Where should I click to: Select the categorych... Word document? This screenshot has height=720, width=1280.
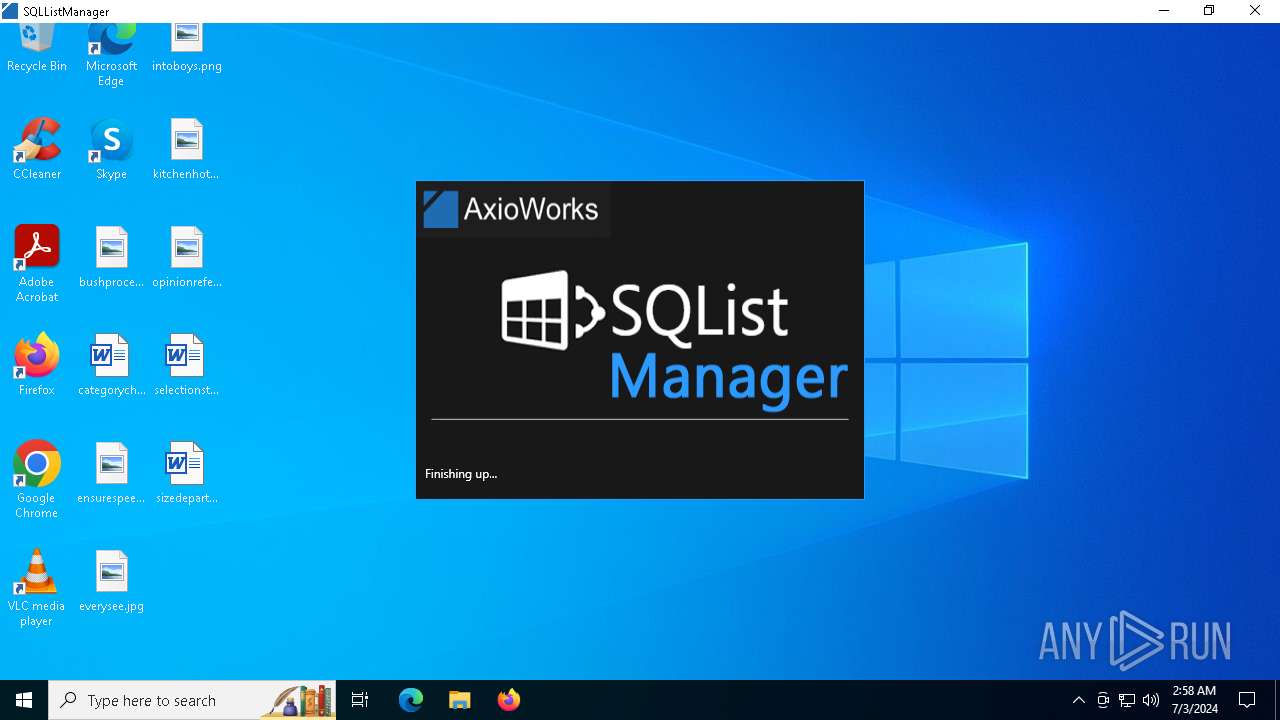[111, 365]
